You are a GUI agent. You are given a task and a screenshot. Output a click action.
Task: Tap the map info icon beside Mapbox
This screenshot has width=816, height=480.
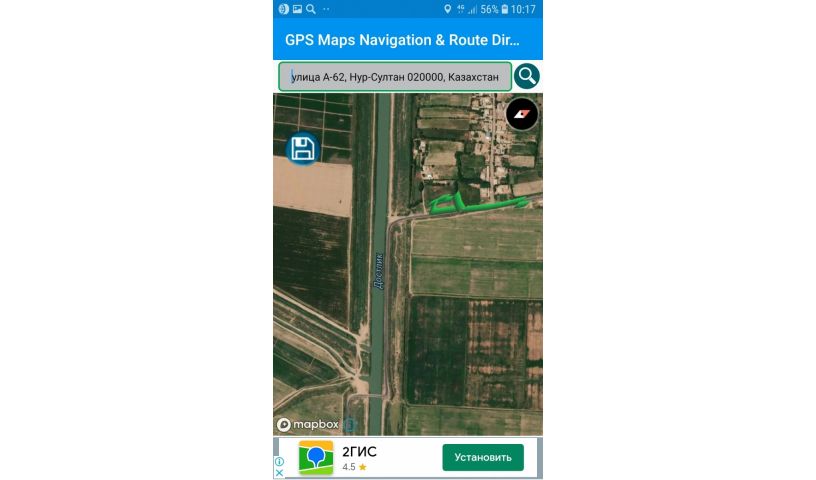(349, 424)
